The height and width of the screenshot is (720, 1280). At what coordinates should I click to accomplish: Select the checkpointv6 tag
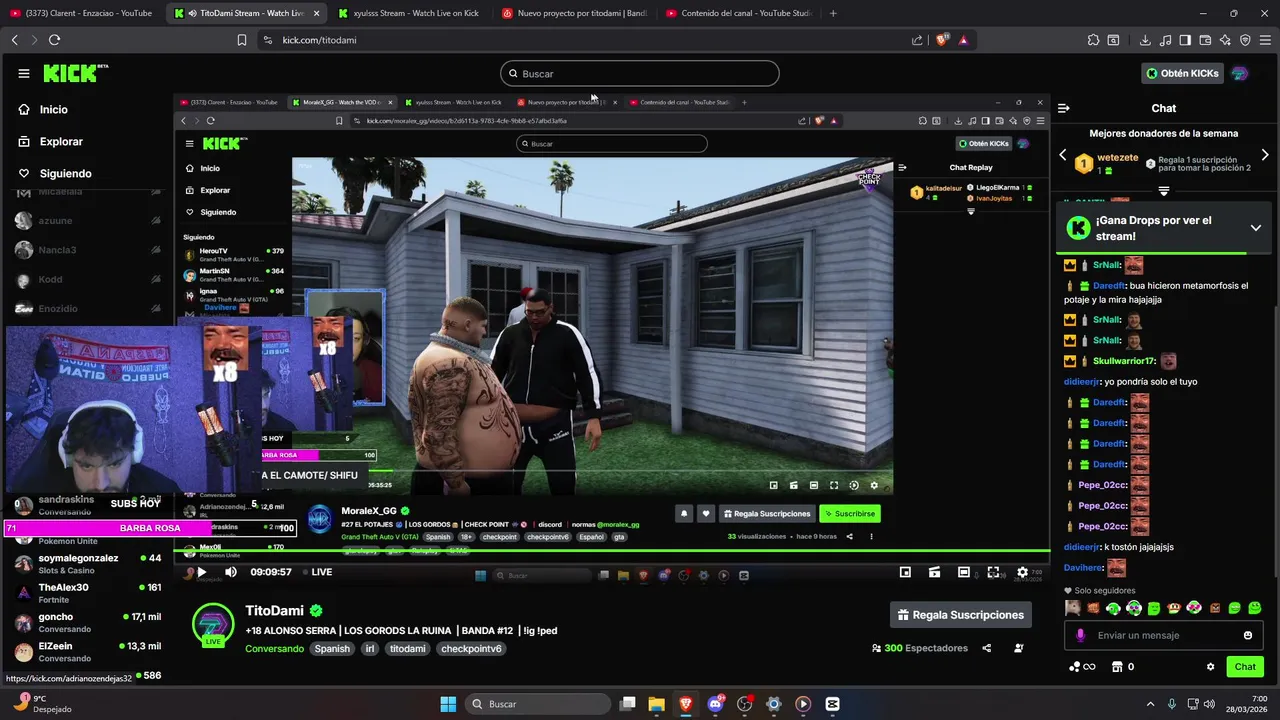(471, 649)
